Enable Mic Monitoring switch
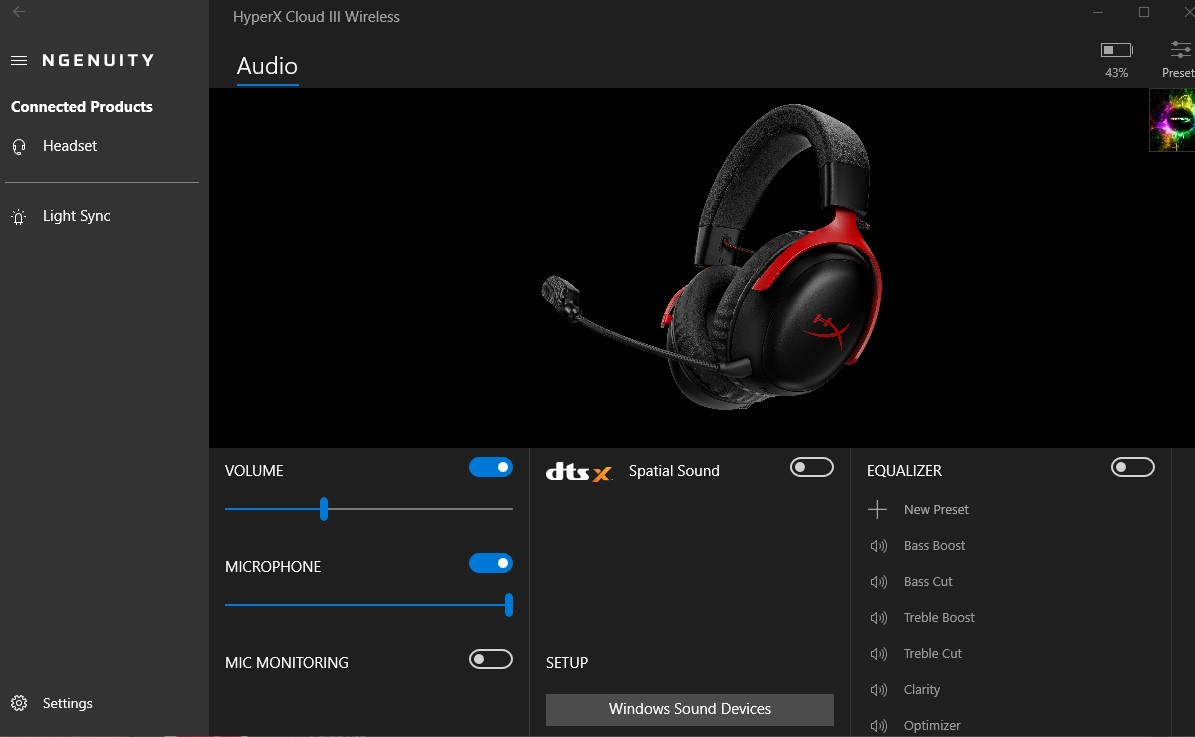Viewport: 1195px width, 737px height. pos(491,659)
